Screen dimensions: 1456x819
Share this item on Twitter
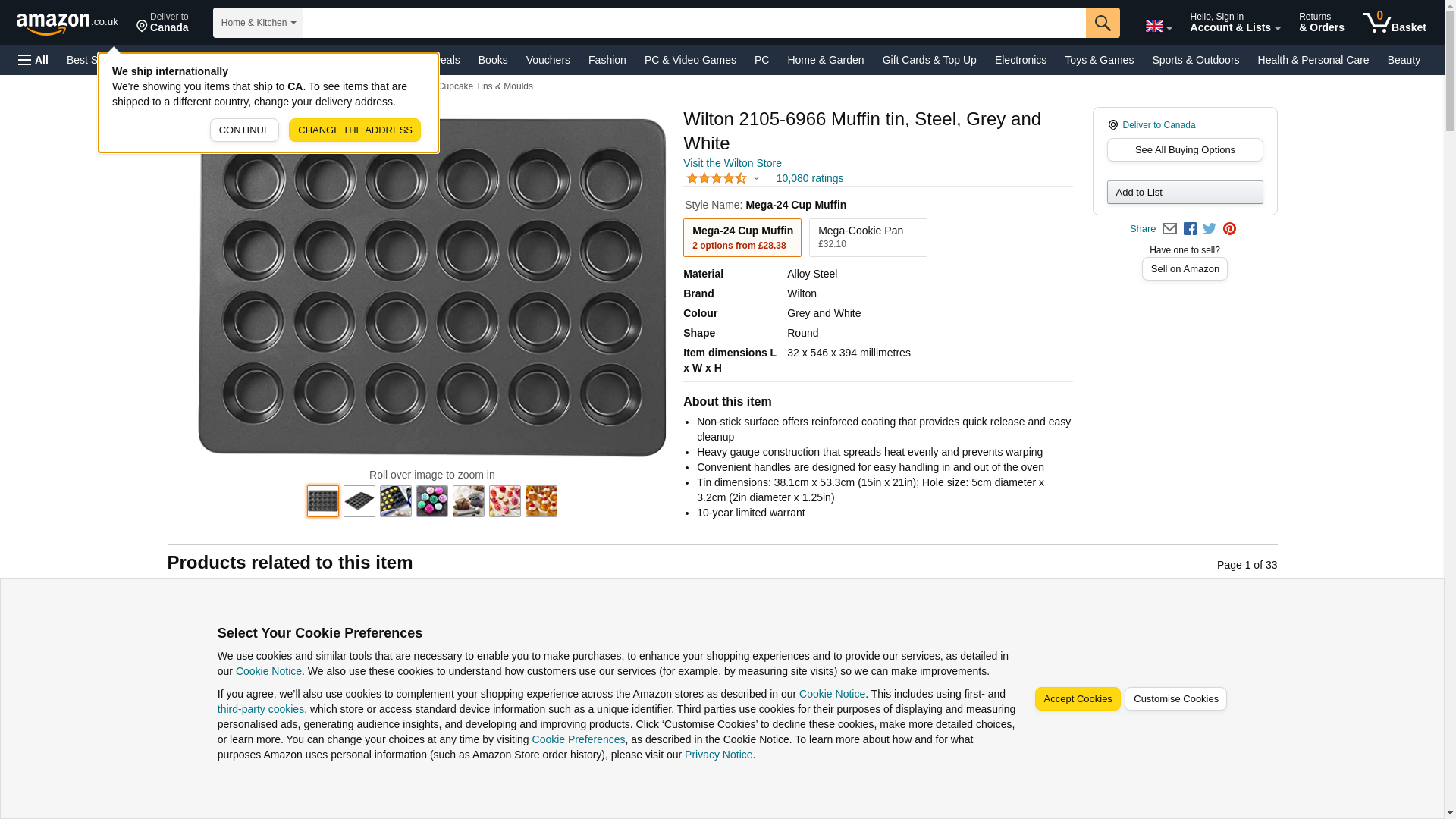1210,229
